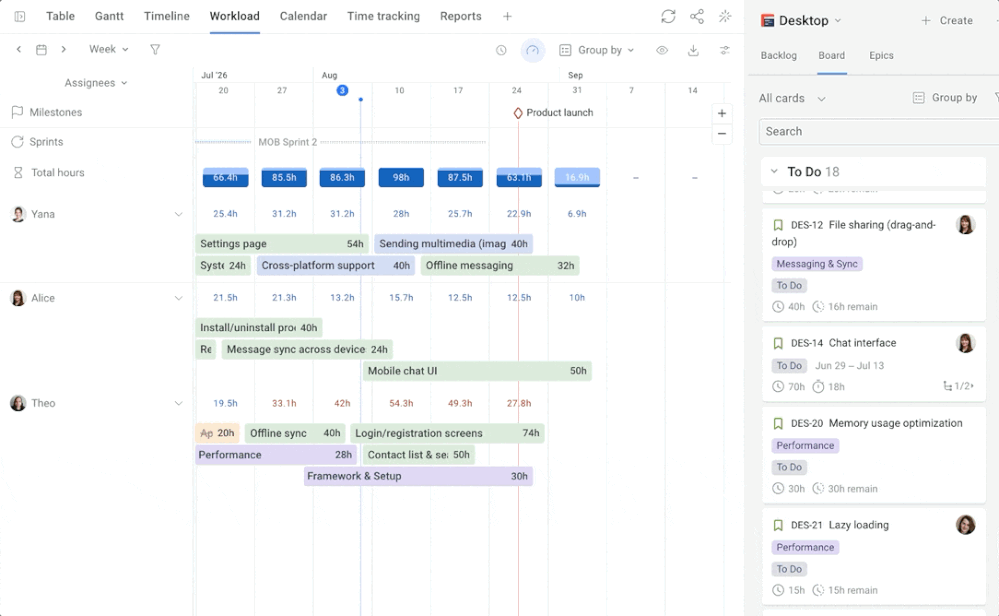Viewport: 999px width, 616px height.
Task: Click the Product launch milestone marker
Action: coord(518,113)
